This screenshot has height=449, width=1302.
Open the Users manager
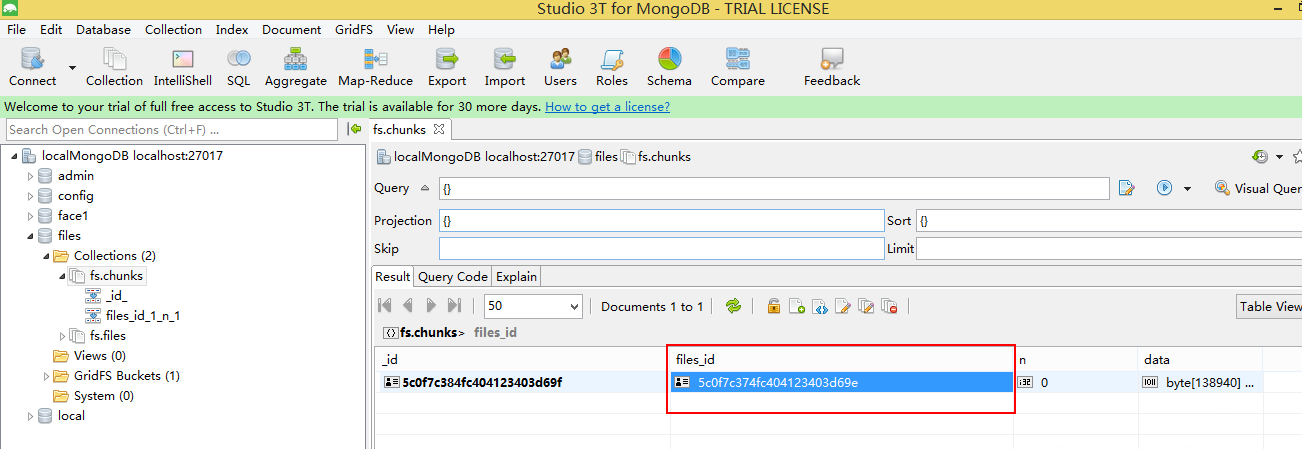[x=560, y=67]
